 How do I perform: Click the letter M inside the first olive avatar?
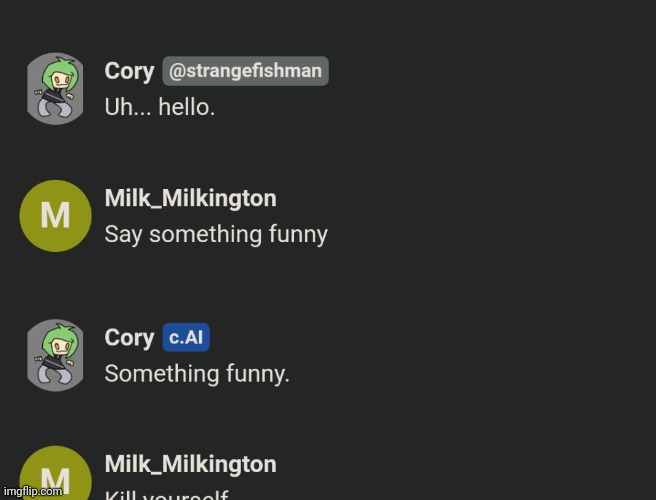55,216
